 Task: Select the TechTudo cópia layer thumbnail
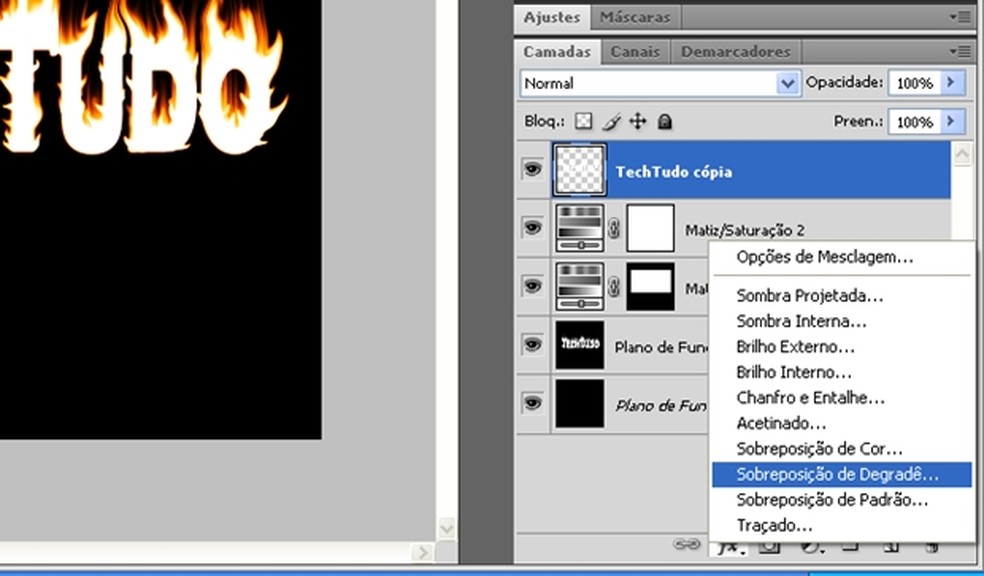[x=580, y=169]
